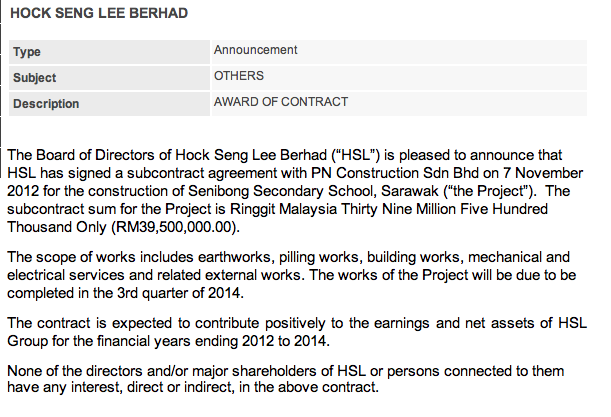The height and width of the screenshot is (417, 611).
Task: Click the HOCK SENG LEE BERHAD heading
Action: [99, 13]
